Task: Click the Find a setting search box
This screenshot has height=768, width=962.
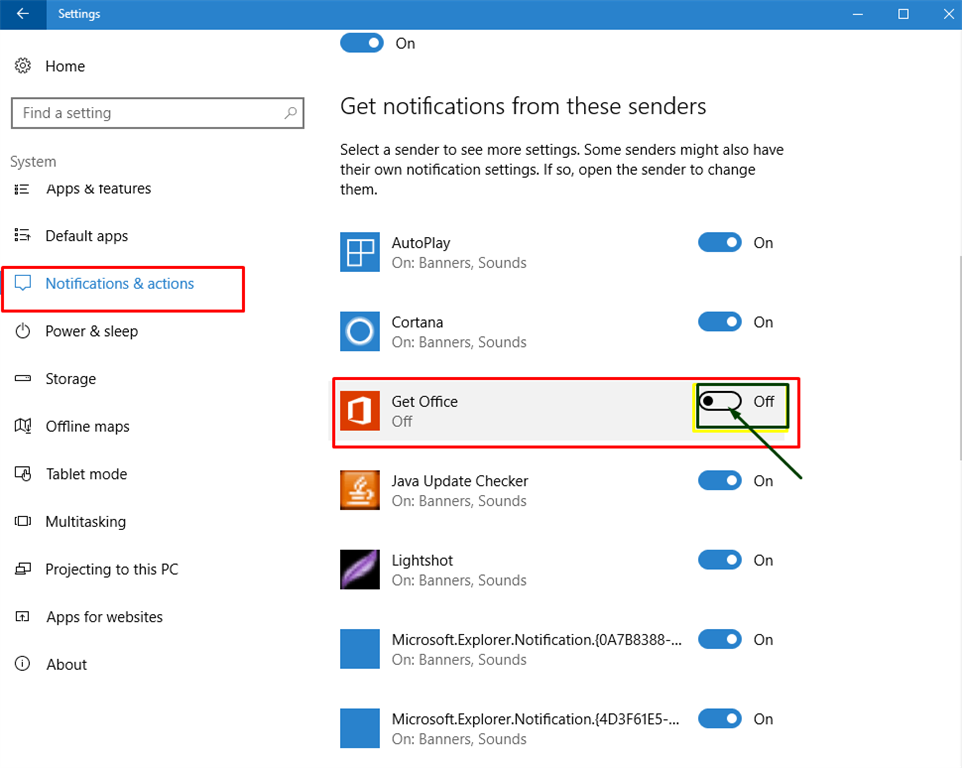Action: [158, 113]
